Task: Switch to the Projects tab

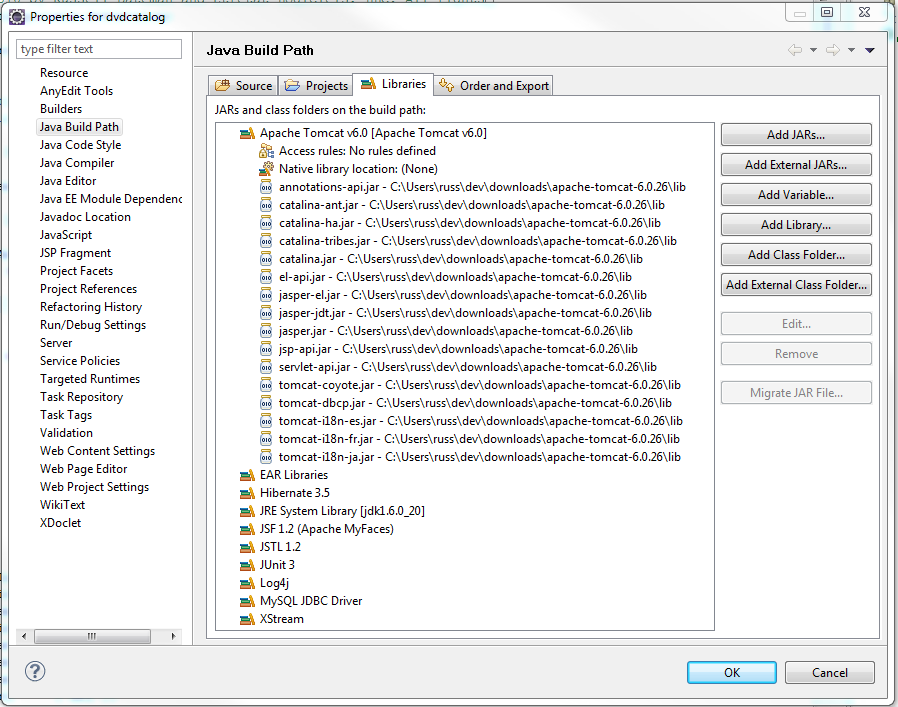Action: pyautogui.click(x=316, y=86)
